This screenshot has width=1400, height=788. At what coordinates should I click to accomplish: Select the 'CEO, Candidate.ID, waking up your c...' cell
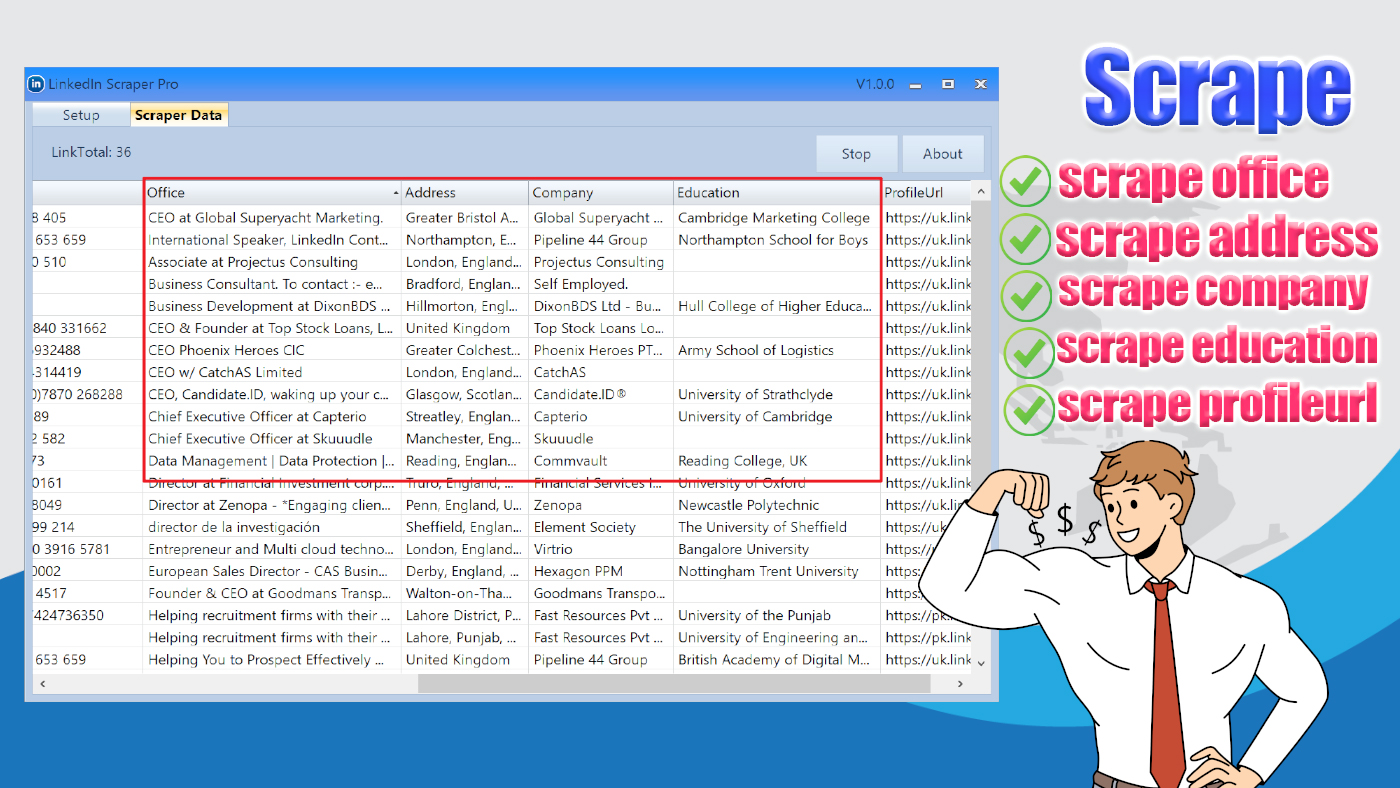[272, 394]
